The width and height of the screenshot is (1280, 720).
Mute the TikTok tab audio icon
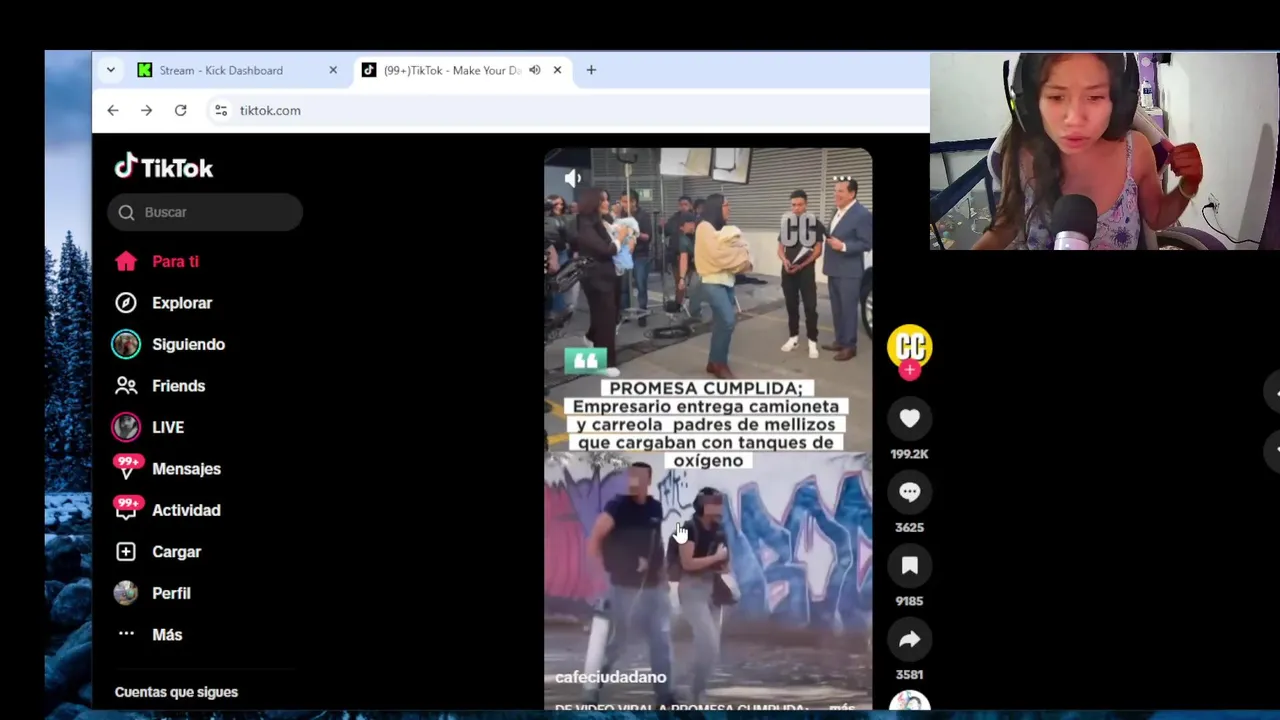pos(535,70)
